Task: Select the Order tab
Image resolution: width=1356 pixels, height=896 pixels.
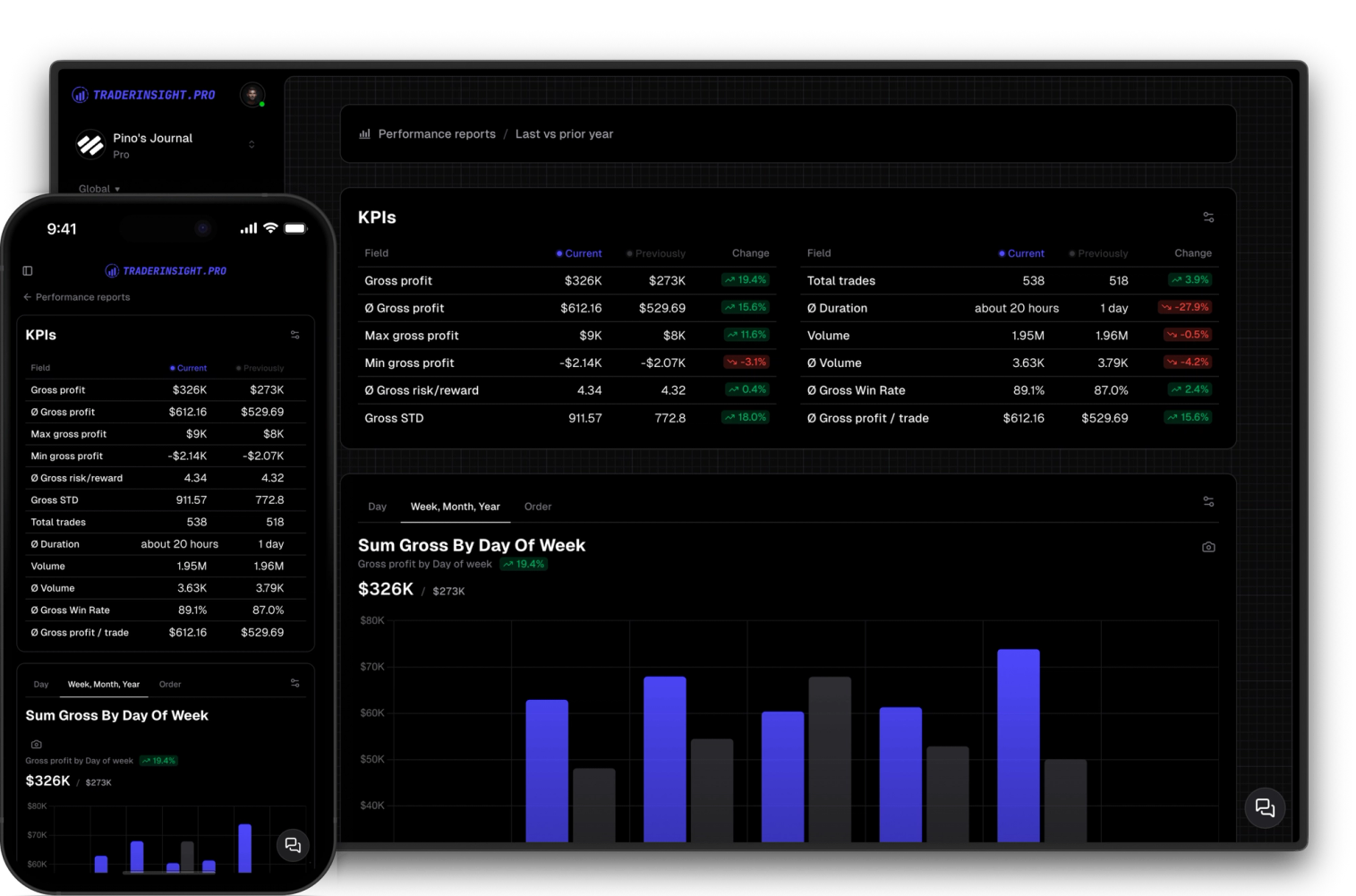Action: (x=537, y=506)
